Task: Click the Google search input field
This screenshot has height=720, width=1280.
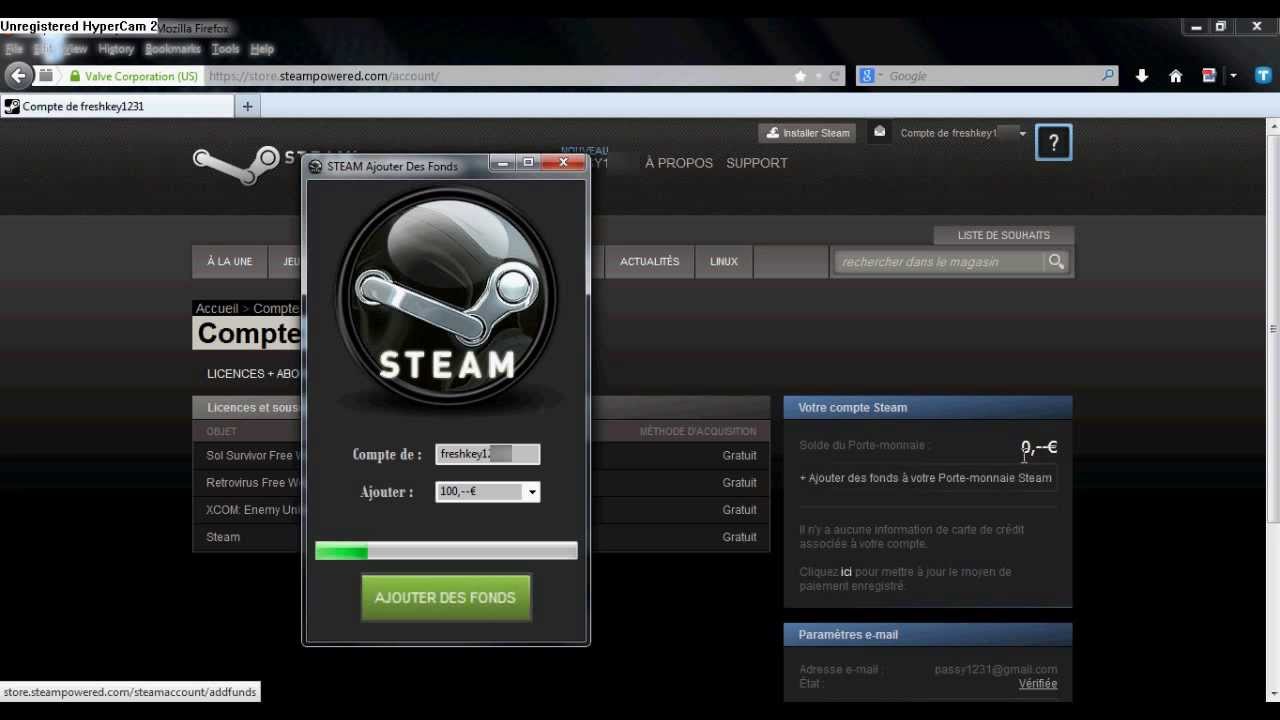Action: pyautogui.click(x=990, y=76)
